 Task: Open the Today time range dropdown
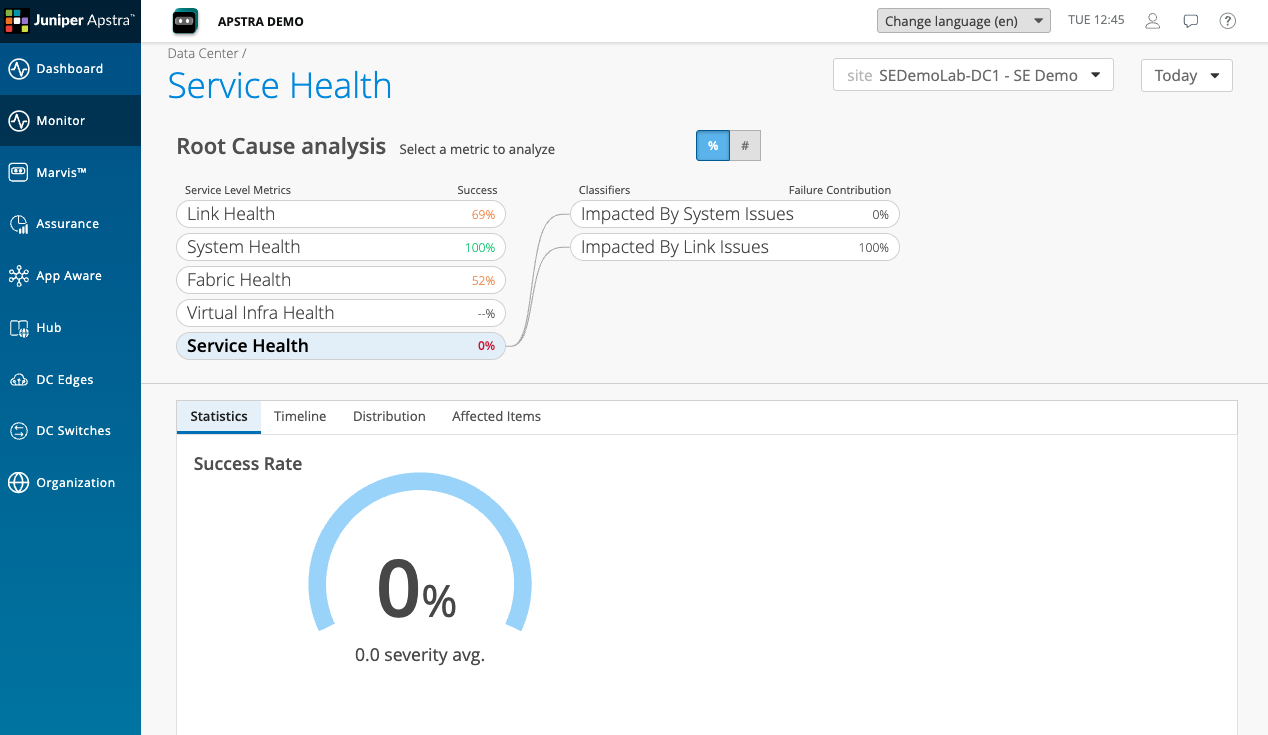click(1187, 75)
